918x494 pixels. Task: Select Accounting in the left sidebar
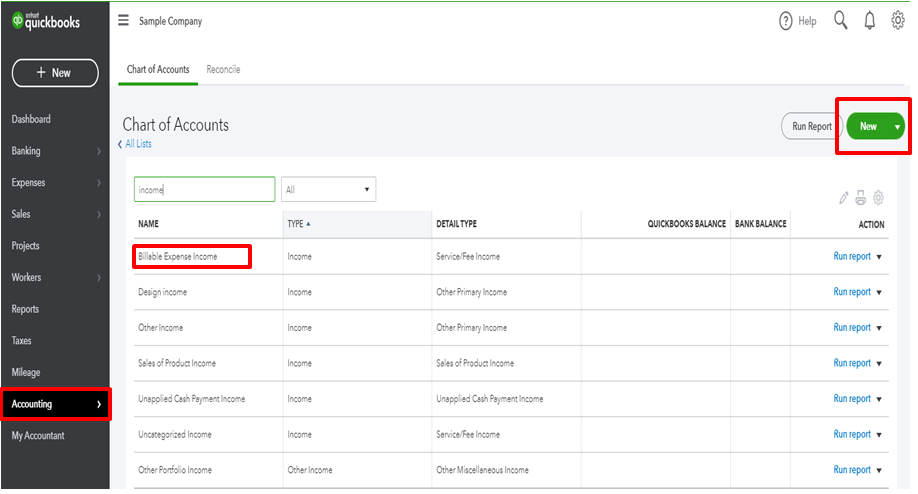coord(55,404)
